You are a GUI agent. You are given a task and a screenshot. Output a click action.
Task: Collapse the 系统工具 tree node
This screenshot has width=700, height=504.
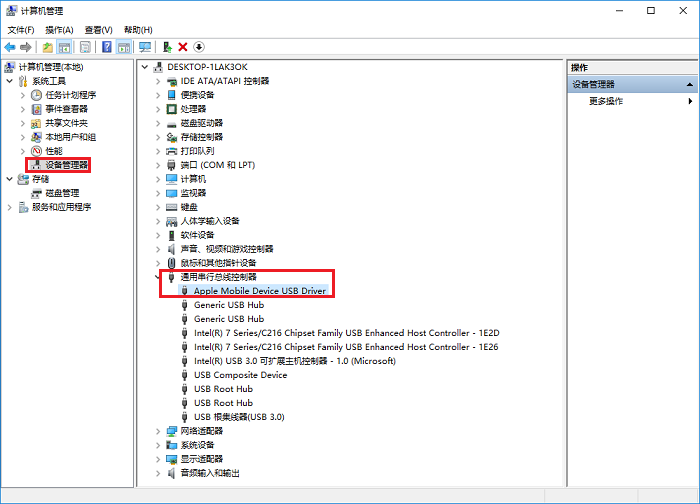[10, 81]
